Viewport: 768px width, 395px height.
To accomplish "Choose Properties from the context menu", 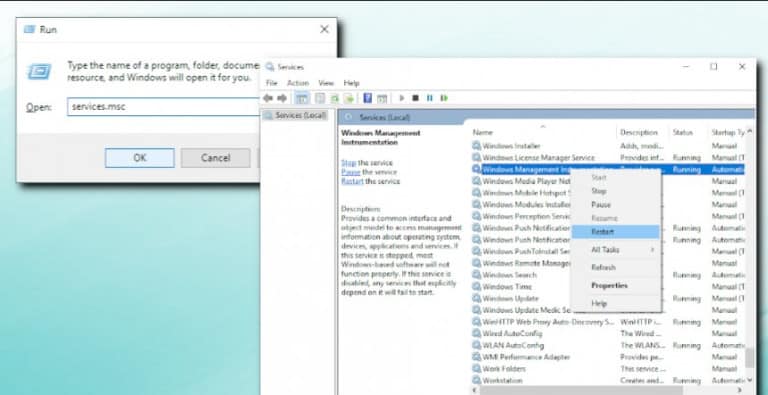I will (x=617, y=286).
